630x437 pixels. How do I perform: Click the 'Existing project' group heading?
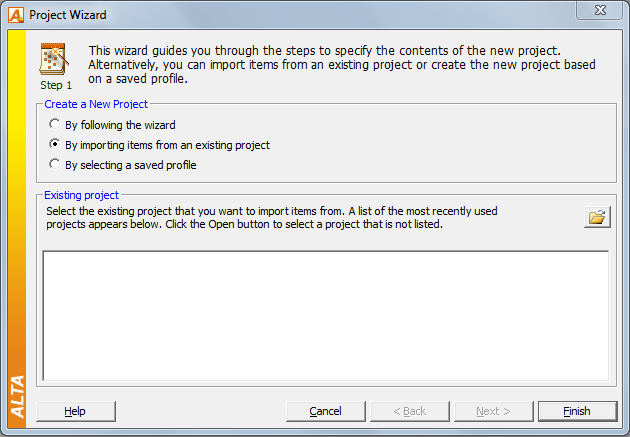click(82, 195)
